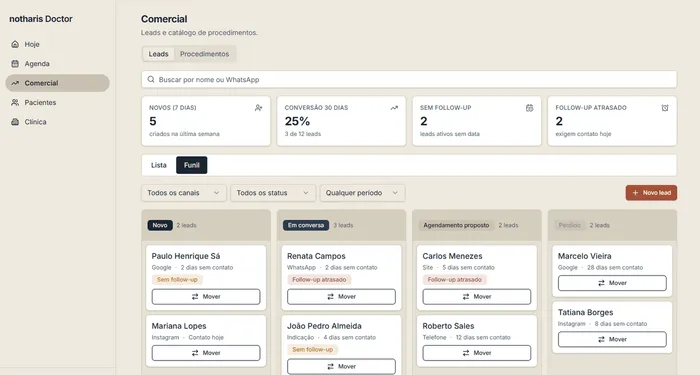Click the plus icon on Novo lead
This screenshot has height=375, width=700.
pos(635,193)
